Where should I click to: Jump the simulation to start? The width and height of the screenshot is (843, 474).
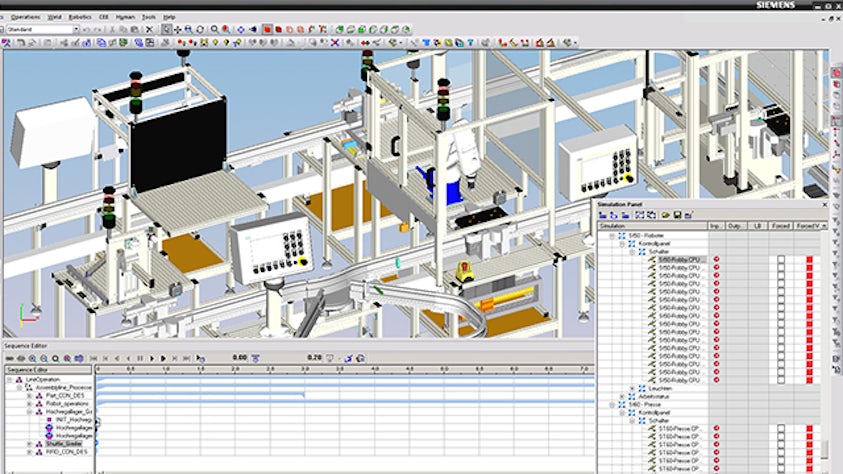(x=94, y=358)
